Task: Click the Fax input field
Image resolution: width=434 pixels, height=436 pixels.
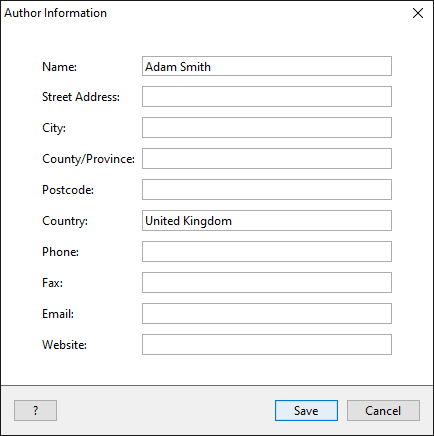Action: [267, 283]
